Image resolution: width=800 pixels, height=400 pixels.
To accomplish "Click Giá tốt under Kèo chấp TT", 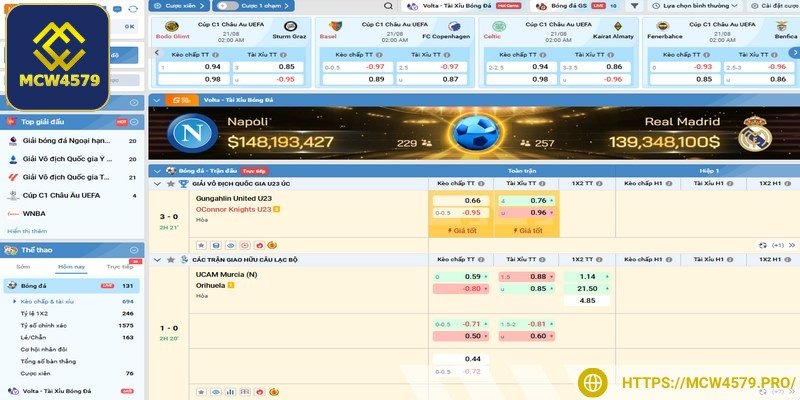I will 461,231.
